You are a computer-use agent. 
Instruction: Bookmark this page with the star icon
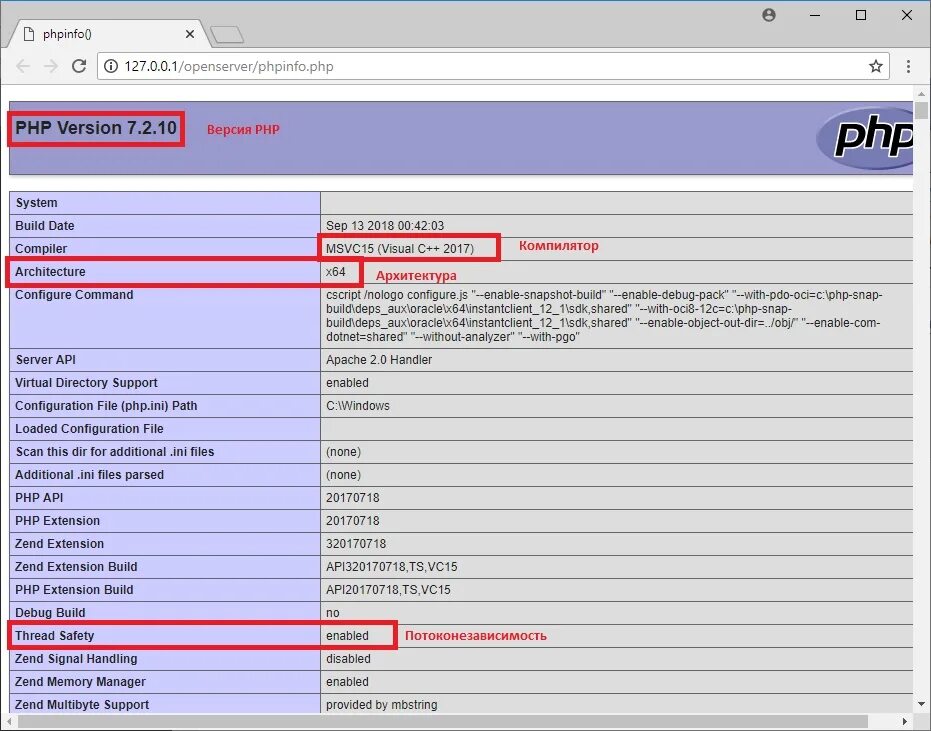coord(875,66)
